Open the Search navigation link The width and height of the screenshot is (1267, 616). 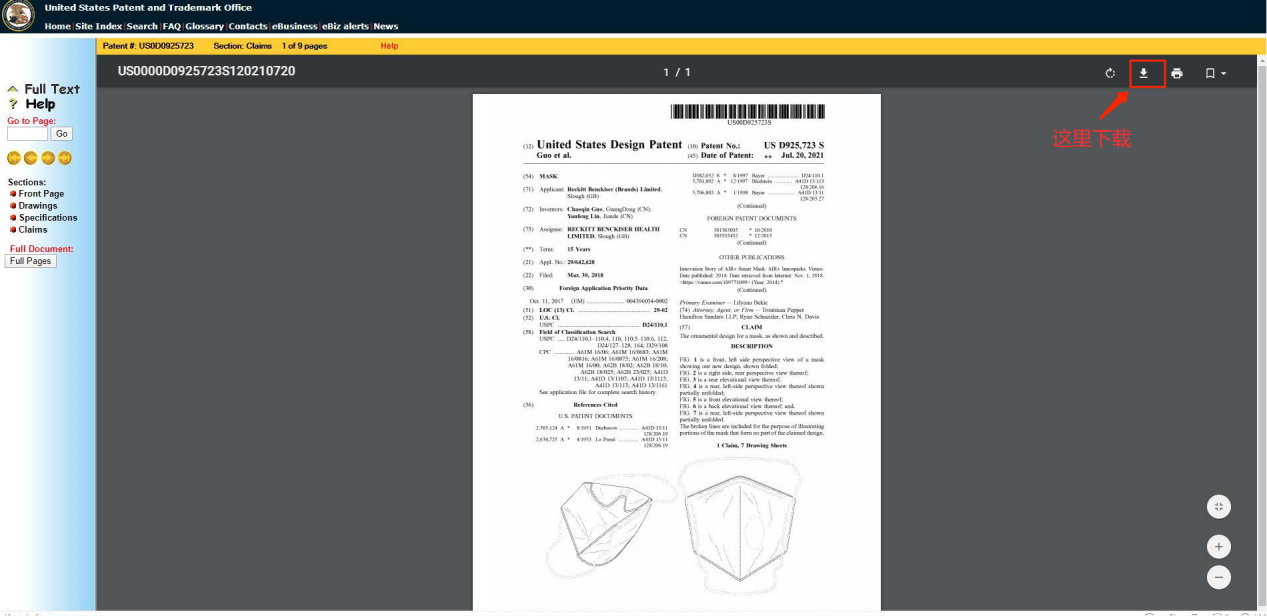tap(142, 26)
